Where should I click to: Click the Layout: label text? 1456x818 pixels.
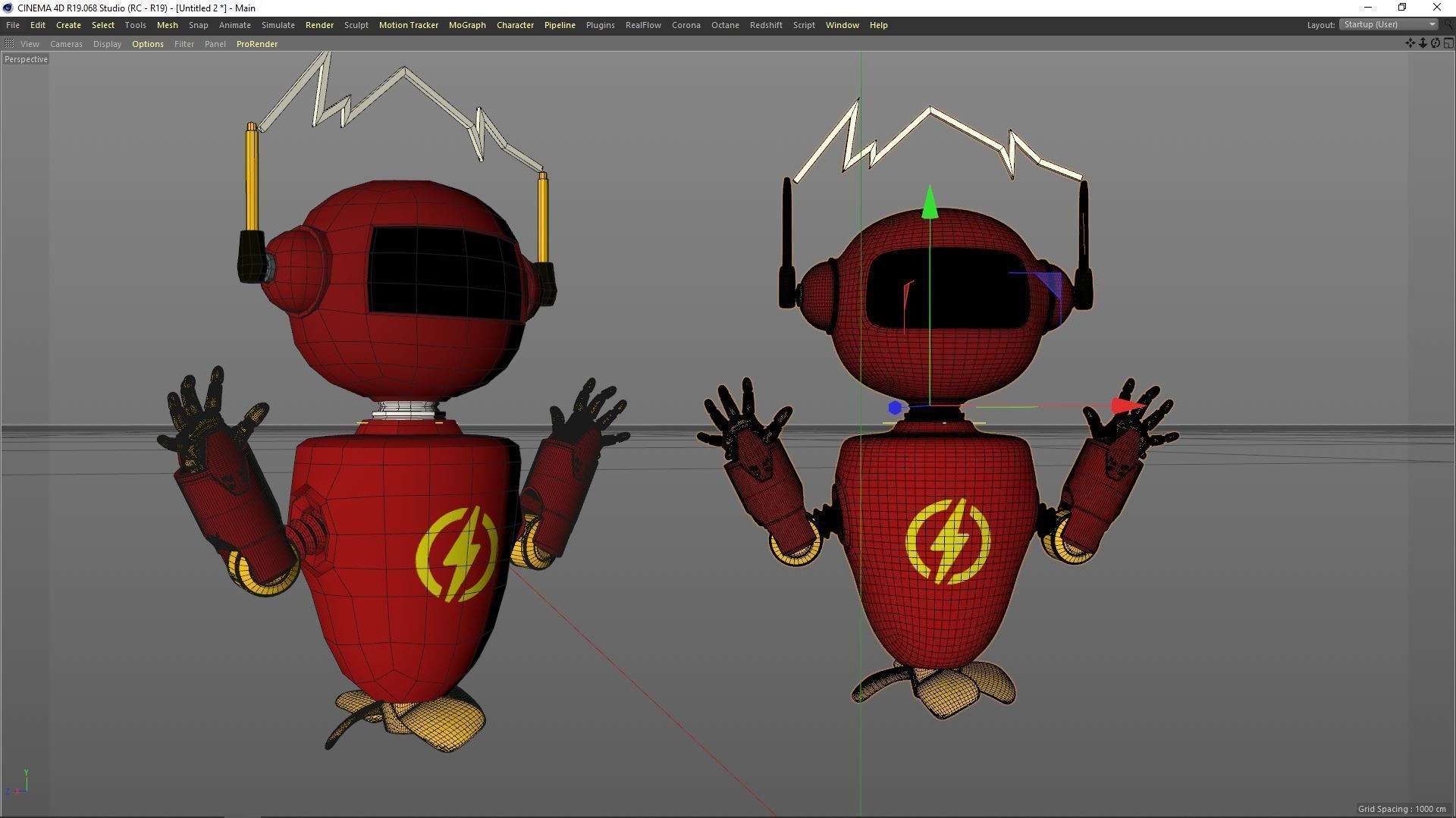(x=1320, y=25)
